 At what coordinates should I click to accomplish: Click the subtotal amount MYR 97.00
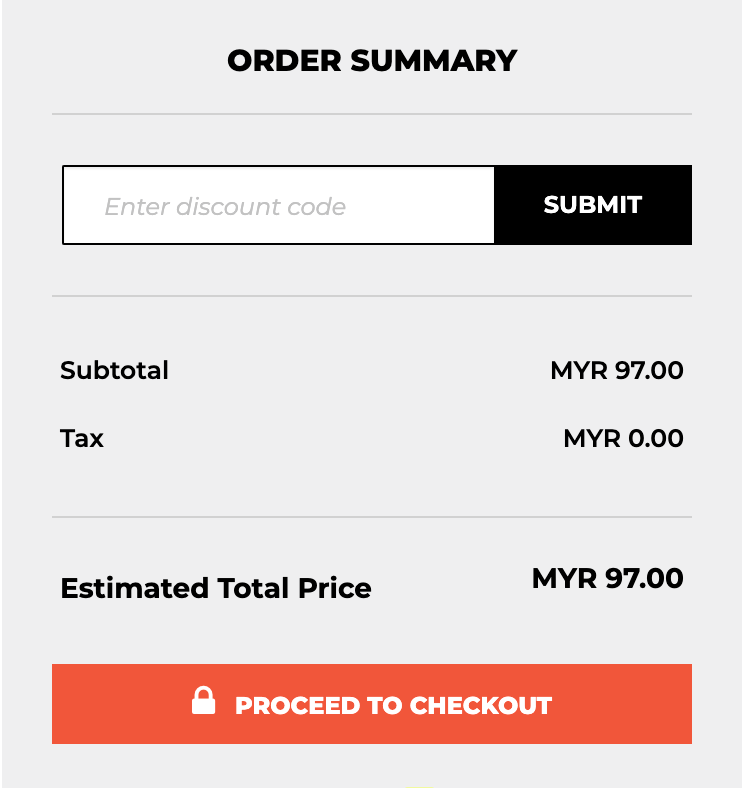click(617, 370)
